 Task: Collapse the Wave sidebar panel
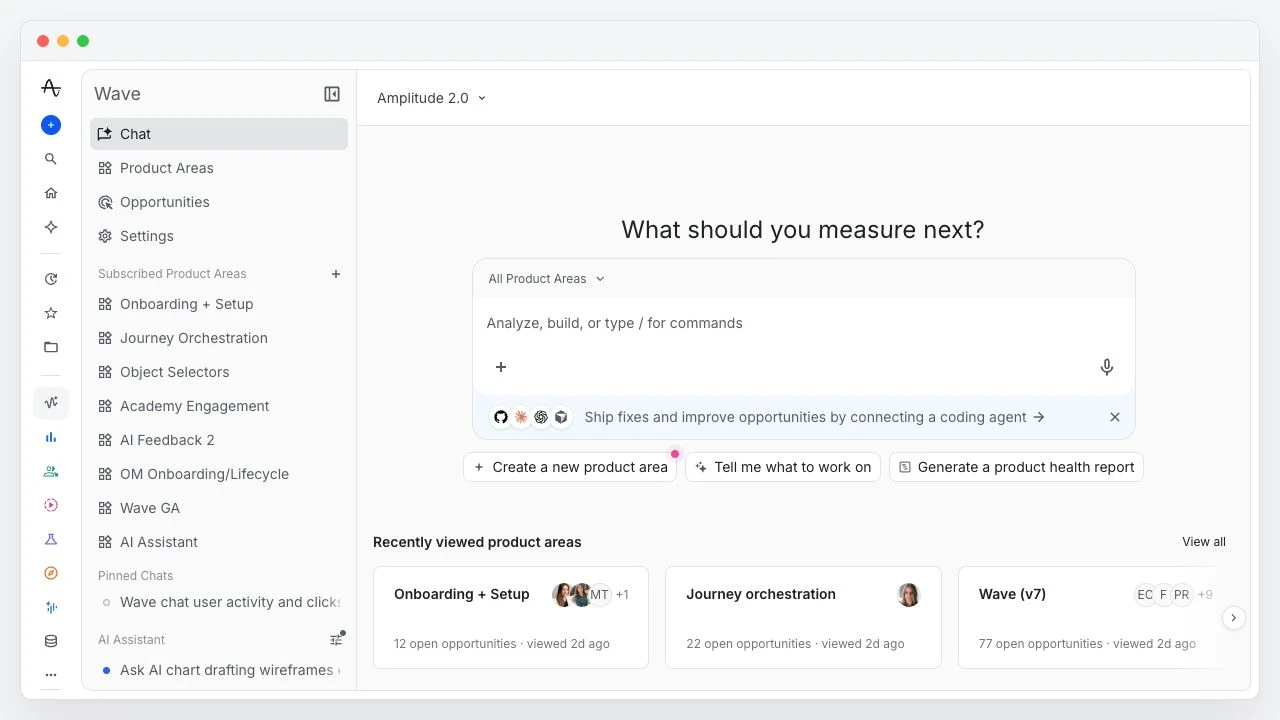[x=332, y=94]
